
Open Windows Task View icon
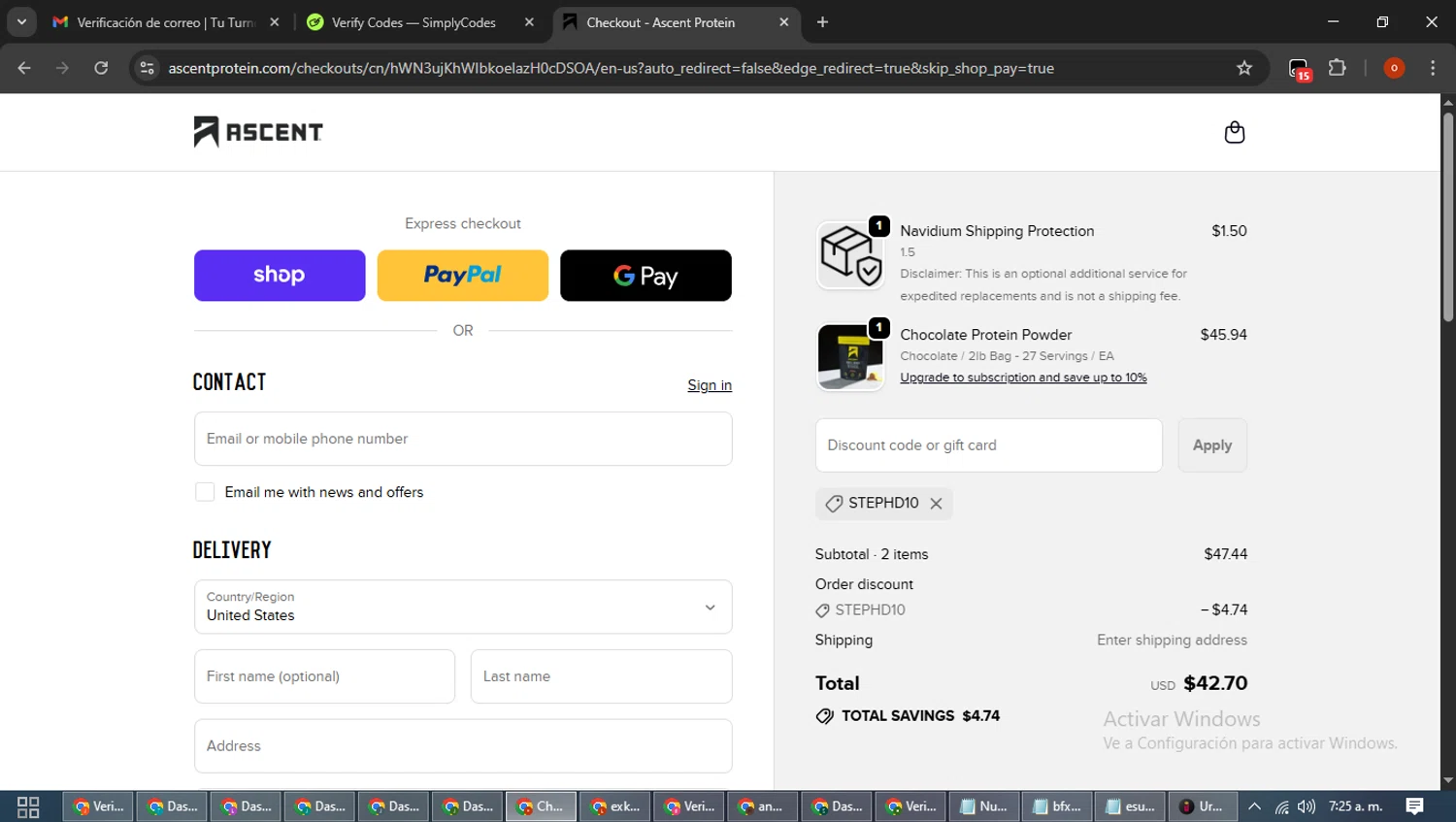(28, 806)
